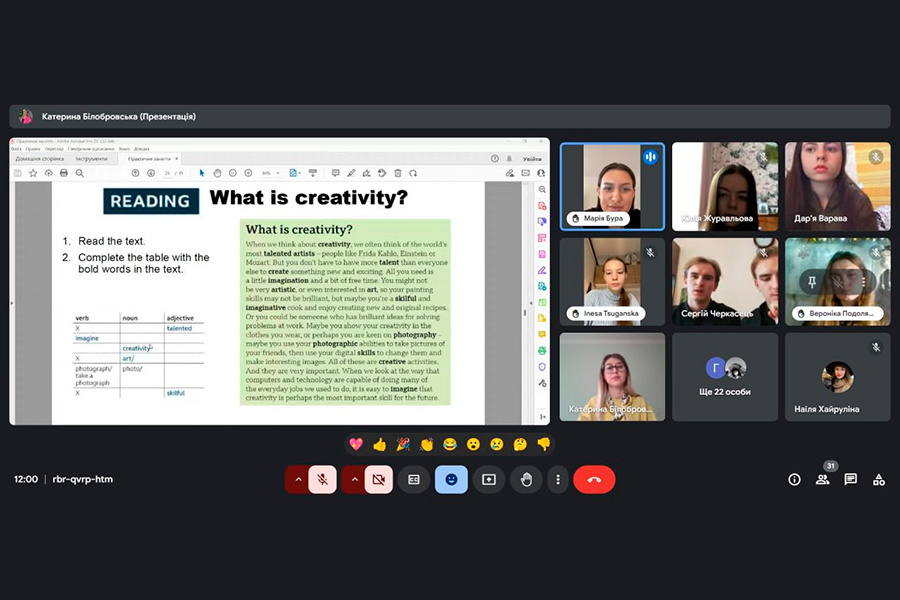The height and width of the screenshot is (600, 900).
Task: Unmute the microphone in the Meet control bar
Action: [x=323, y=479]
